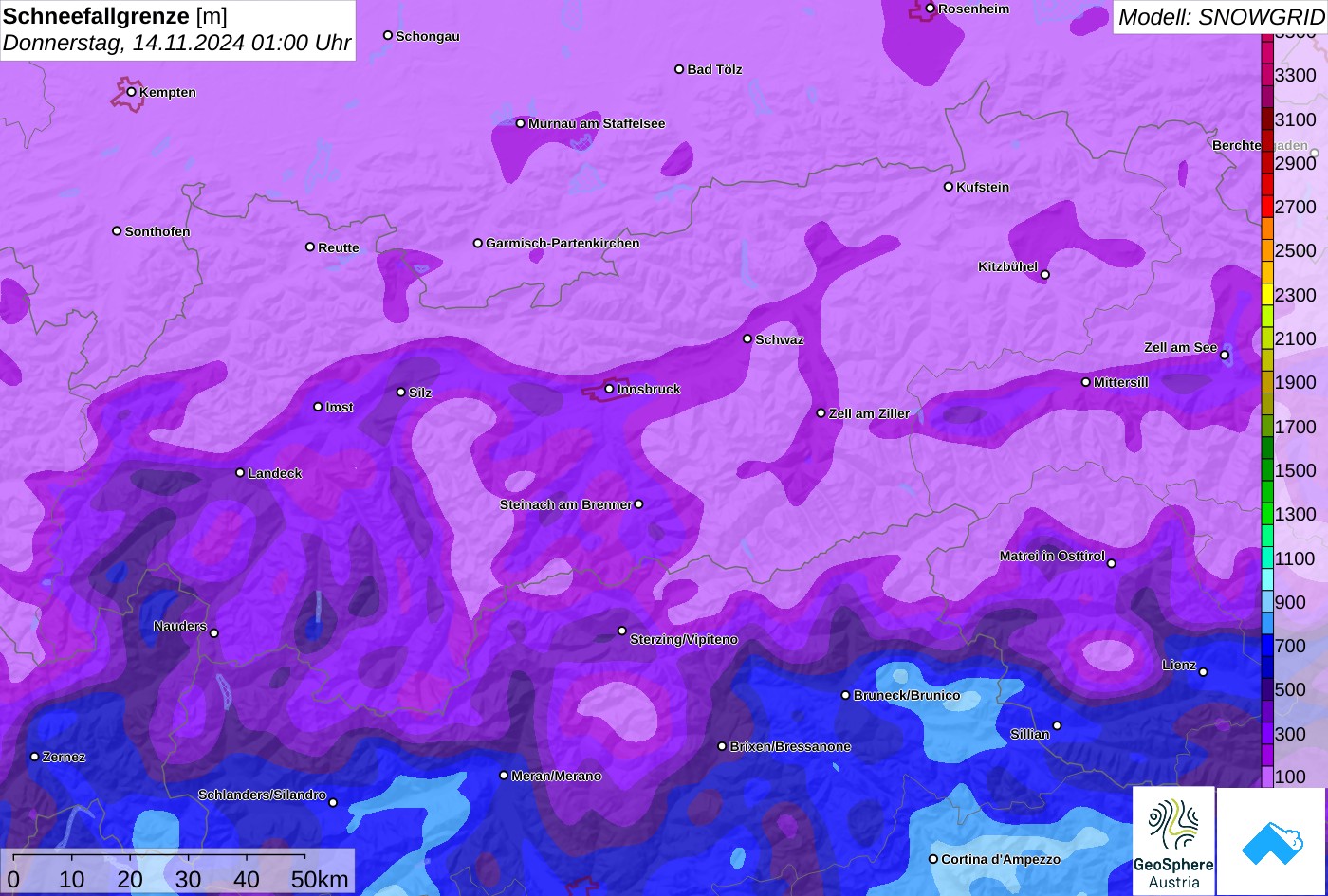The height and width of the screenshot is (896, 1328).
Task: Click the Modell: SNOWGRID label
Action: click(1221, 17)
